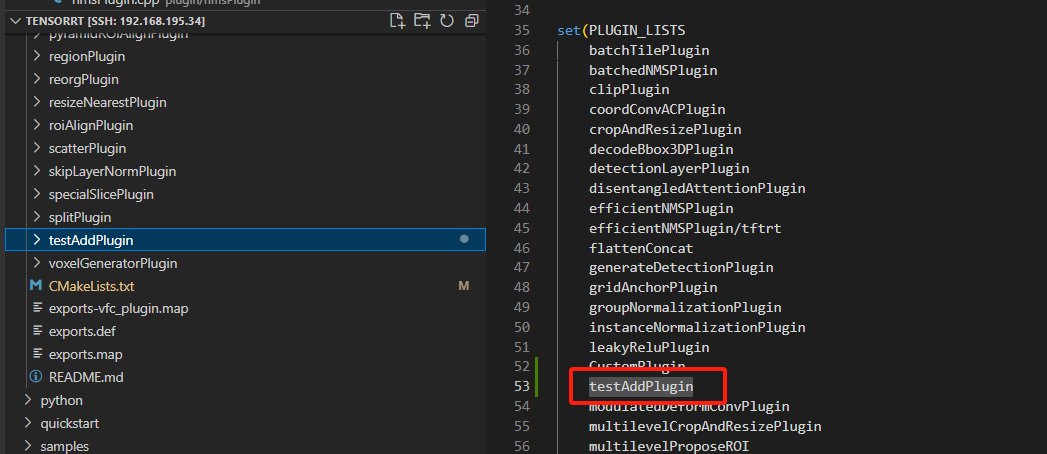Click efficientNMSPlugin/tftrt on line 45

pyautogui.click(x=685, y=228)
